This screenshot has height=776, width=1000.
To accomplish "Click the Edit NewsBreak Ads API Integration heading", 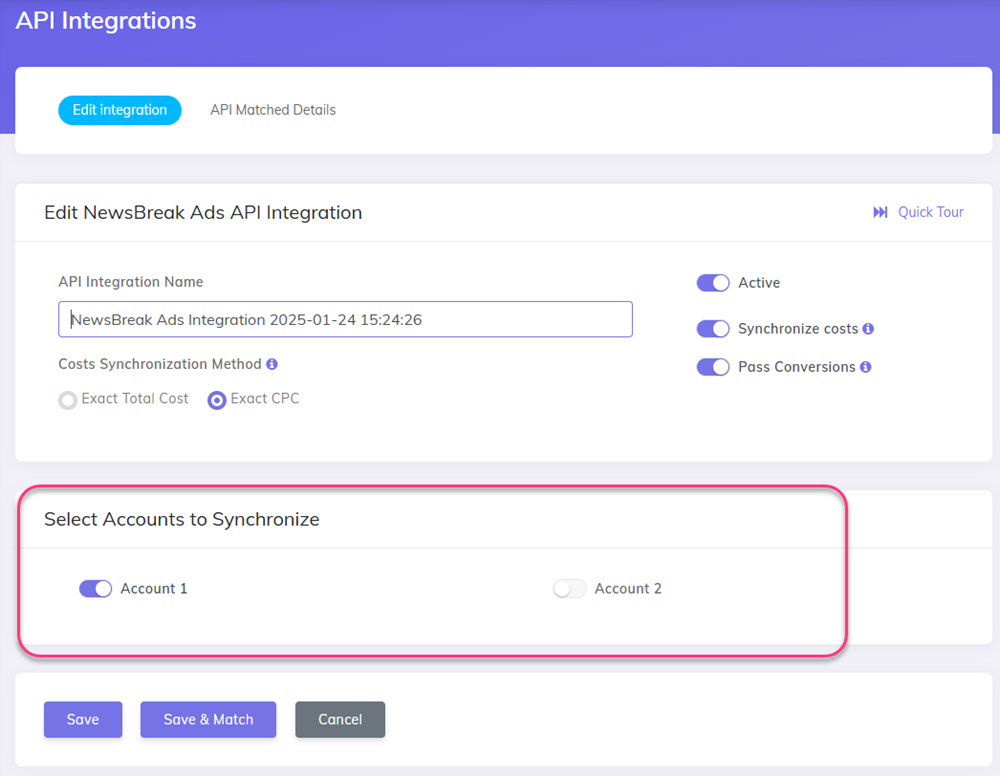I will (203, 212).
